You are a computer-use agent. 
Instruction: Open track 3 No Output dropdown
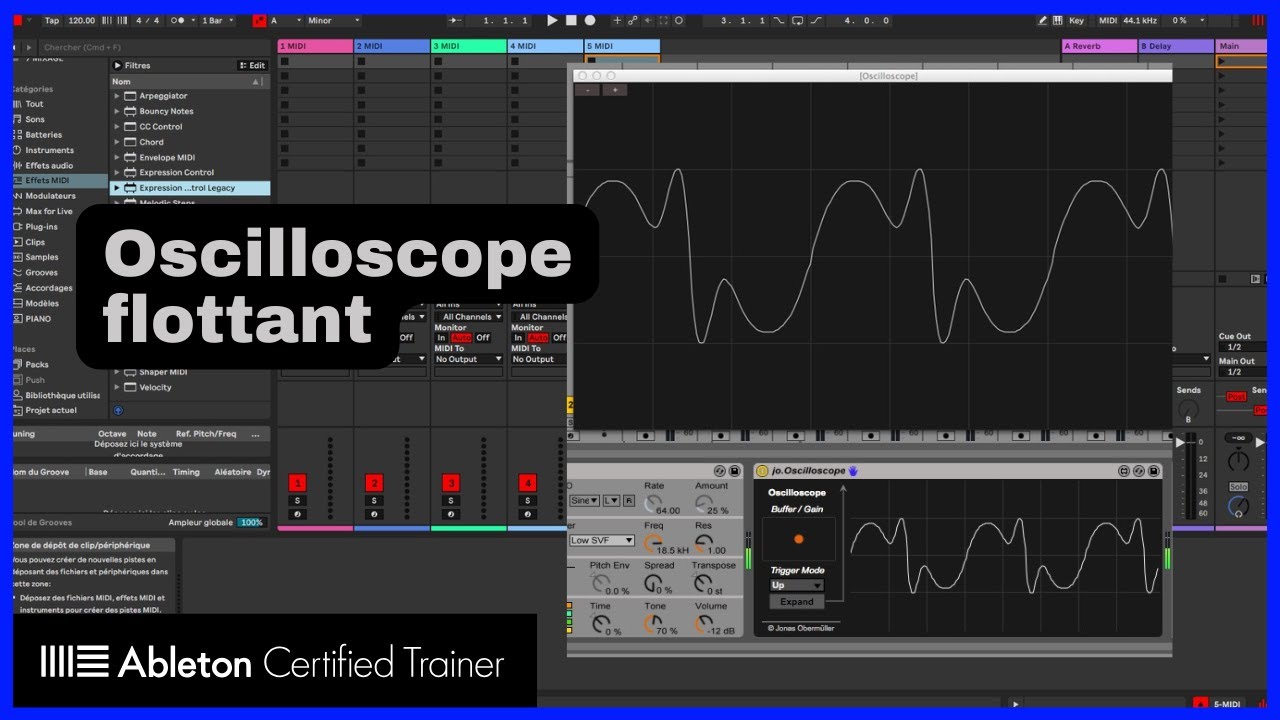(x=469, y=359)
